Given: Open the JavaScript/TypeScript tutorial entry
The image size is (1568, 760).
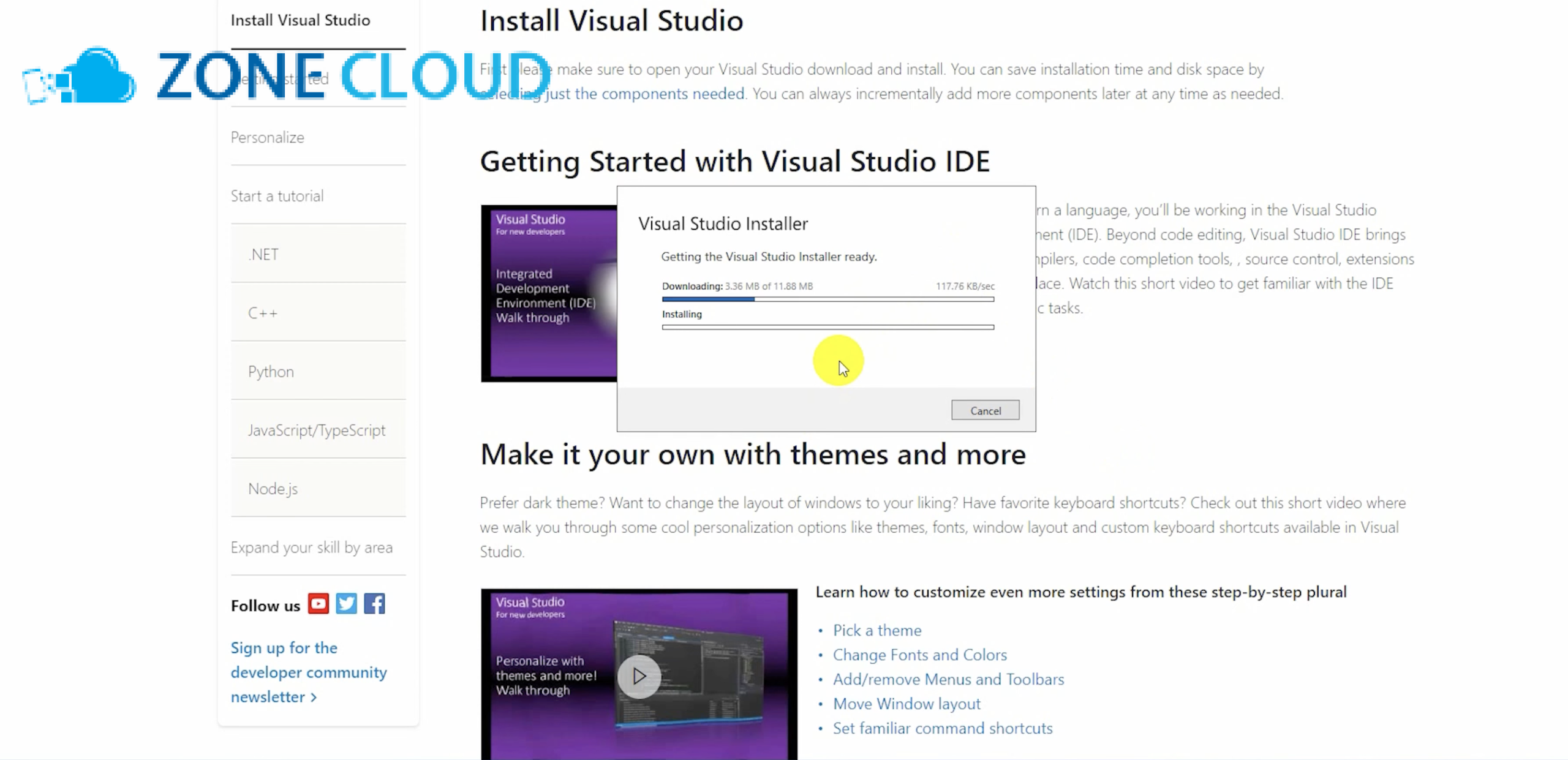Looking at the screenshot, I should tap(318, 430).
